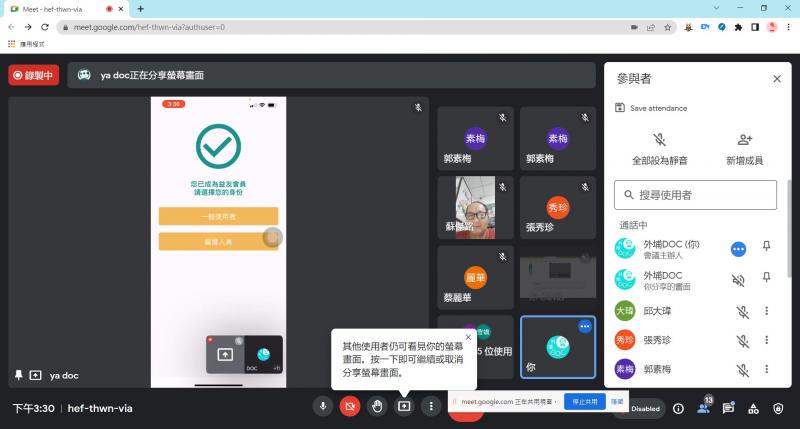The image size is (800, 429).
Task: Pin the 外埔DOC shared screen row
Action: [766, 277]
